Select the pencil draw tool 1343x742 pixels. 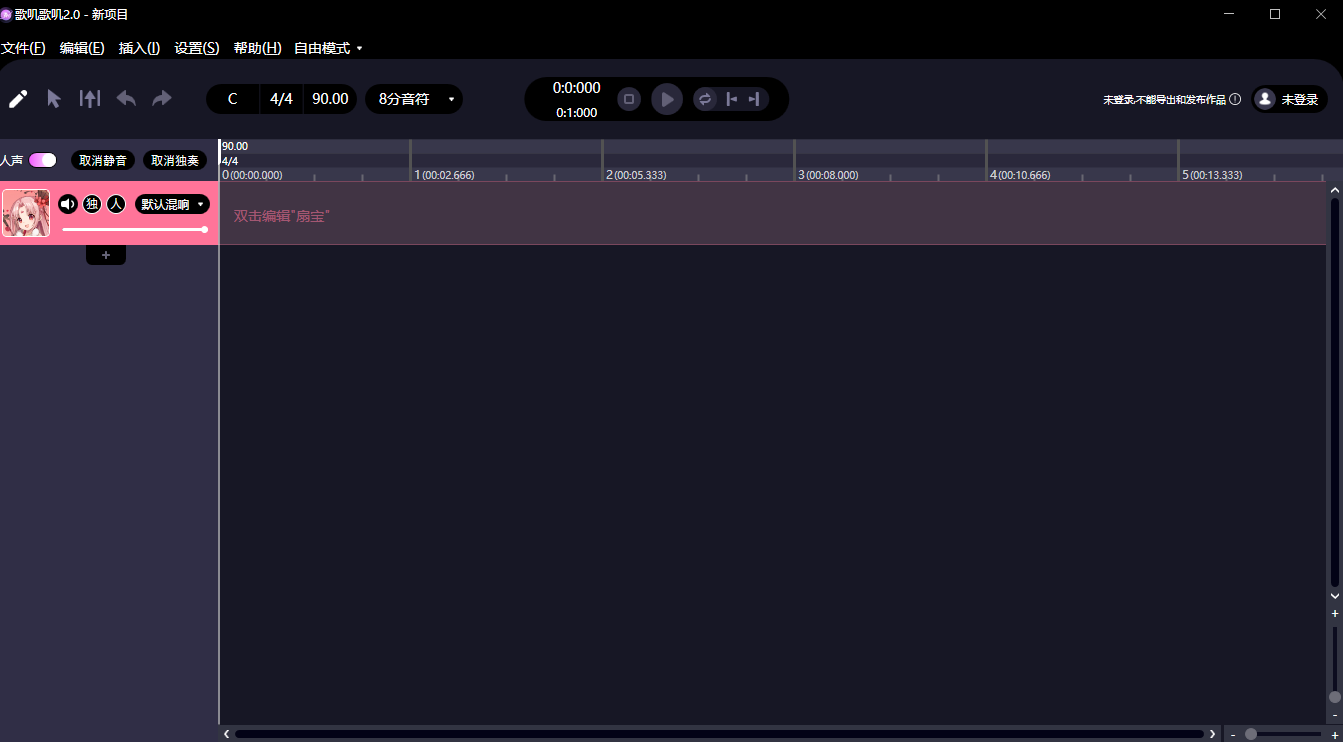tap(18, 99)
